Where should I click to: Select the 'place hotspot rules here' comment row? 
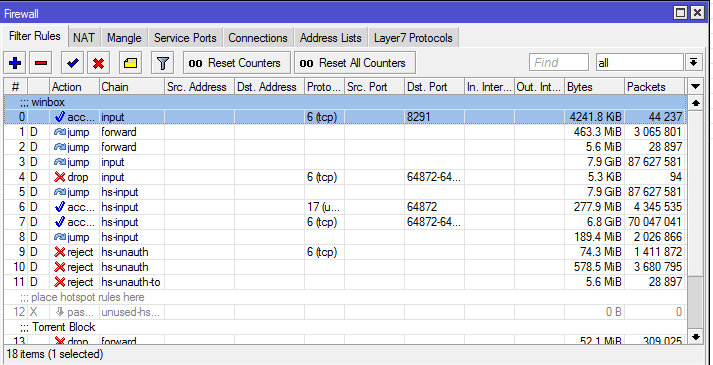point(345,297)
